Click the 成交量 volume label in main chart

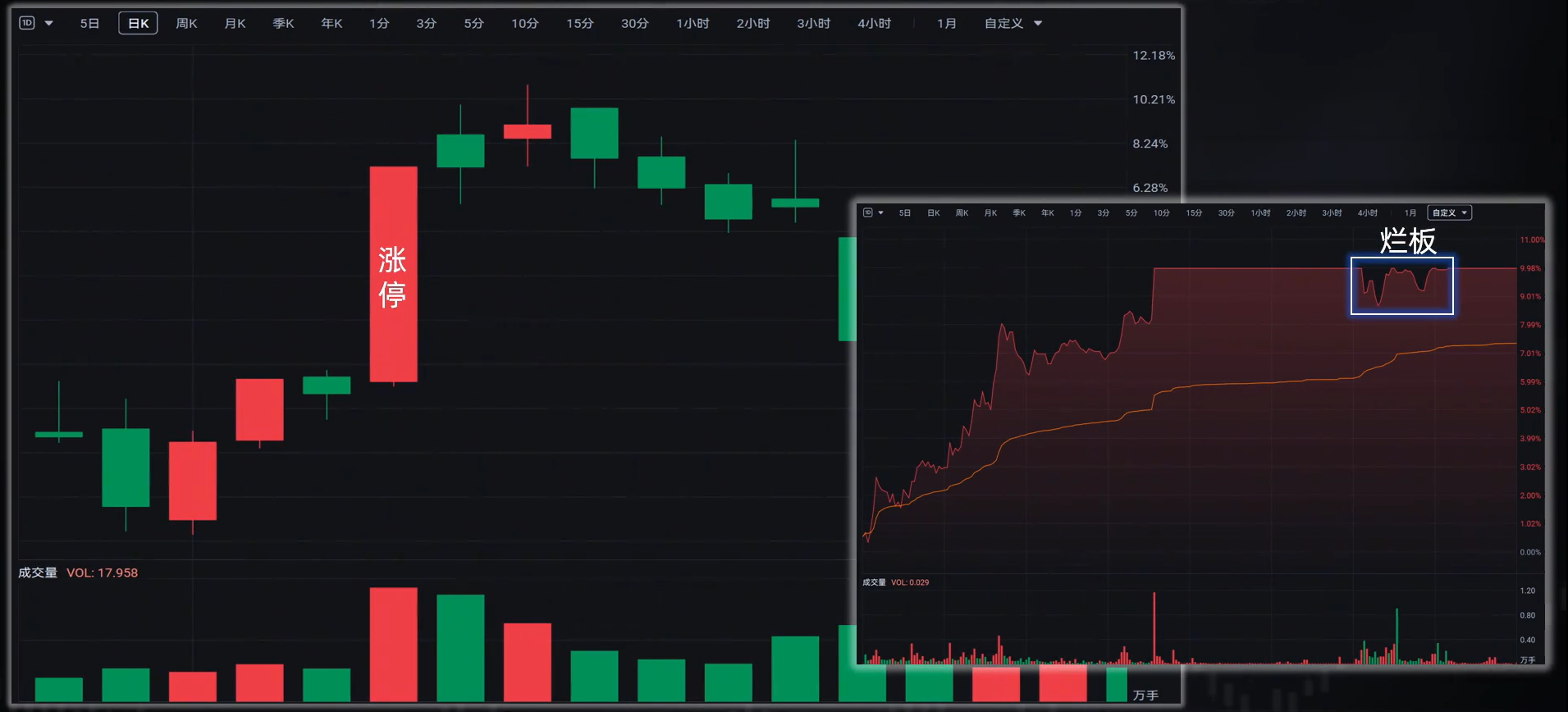pyautogui.click(x=38, y=573)
